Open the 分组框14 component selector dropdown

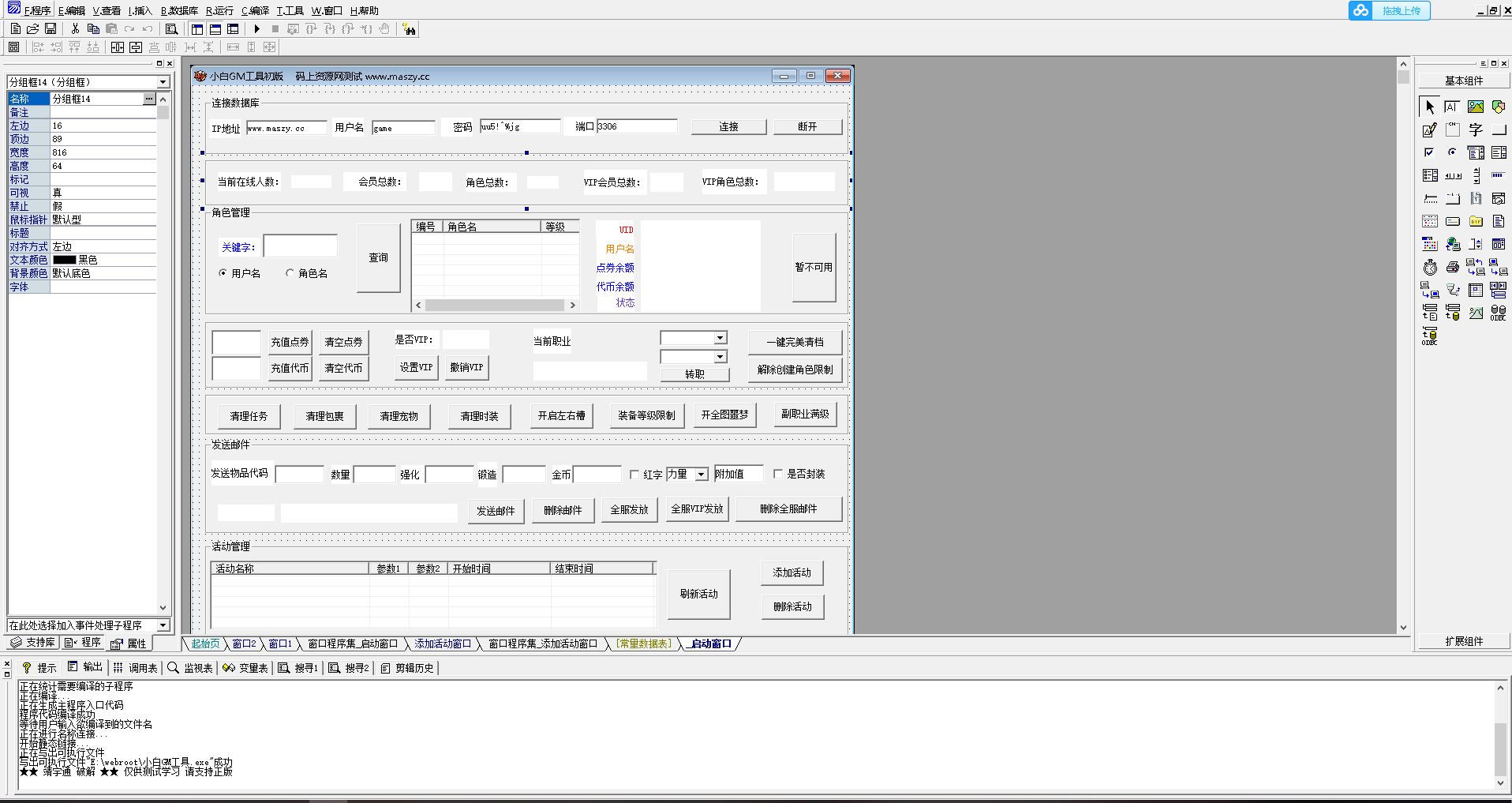pos(163,82)
